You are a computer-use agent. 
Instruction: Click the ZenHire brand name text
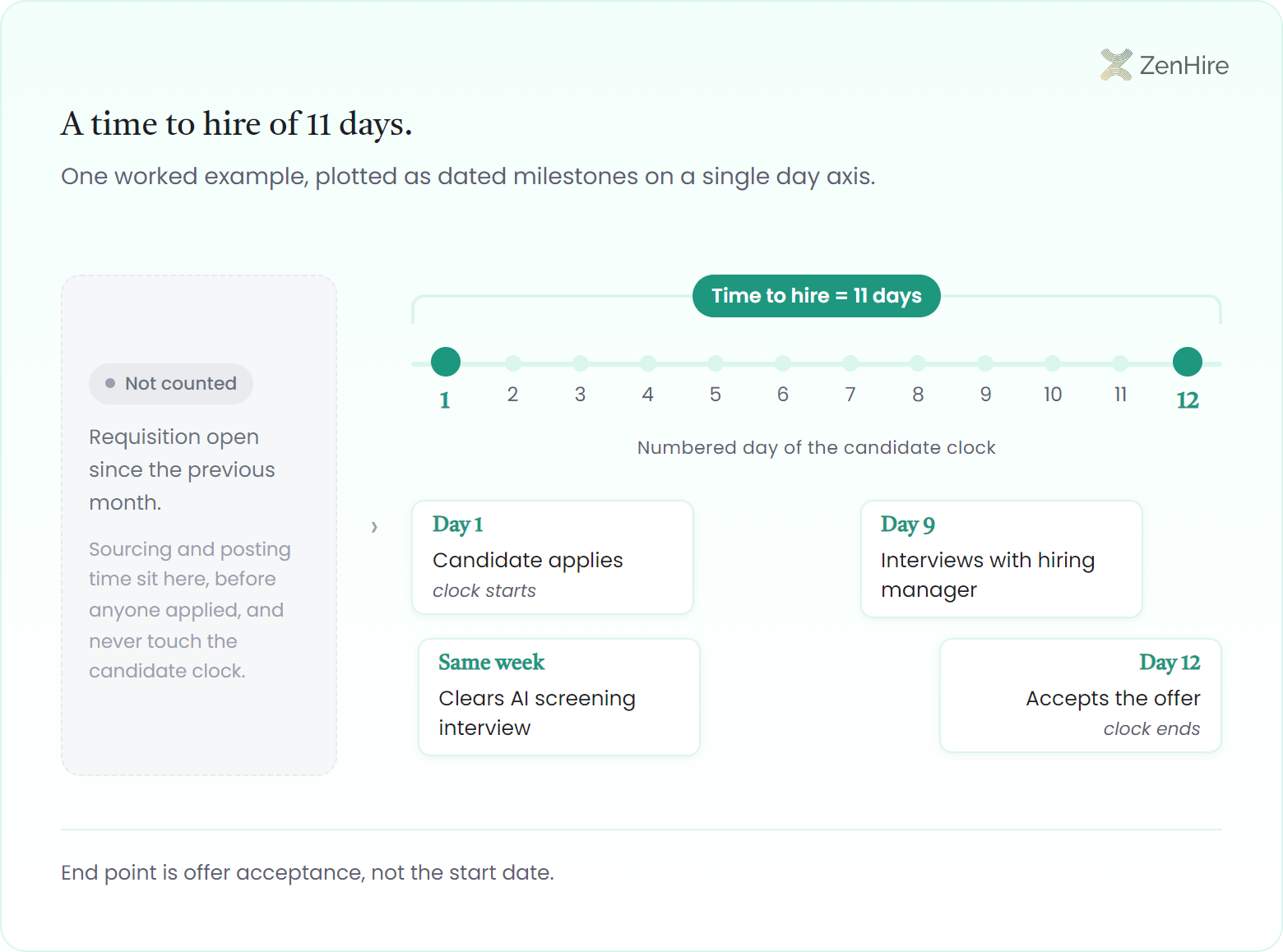[1184, 65]
